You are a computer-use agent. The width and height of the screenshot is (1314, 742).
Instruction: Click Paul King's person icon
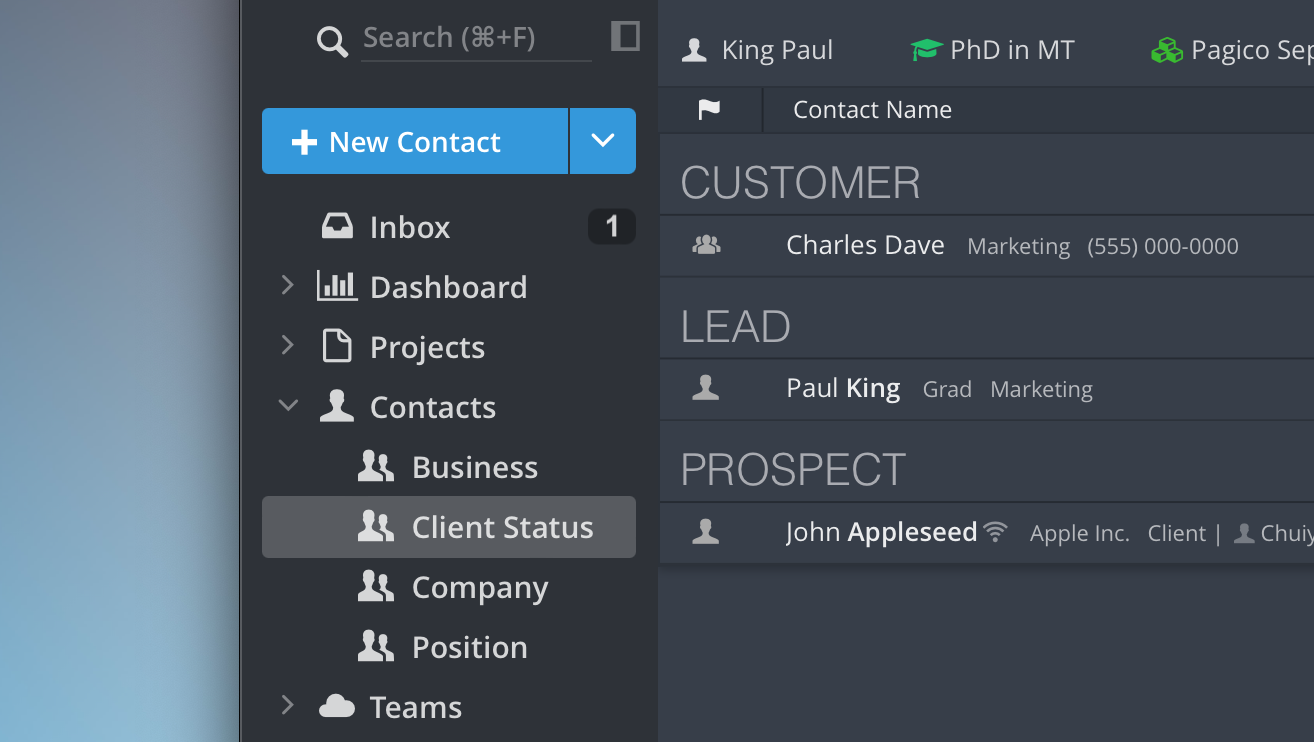(x=706, y=388)
